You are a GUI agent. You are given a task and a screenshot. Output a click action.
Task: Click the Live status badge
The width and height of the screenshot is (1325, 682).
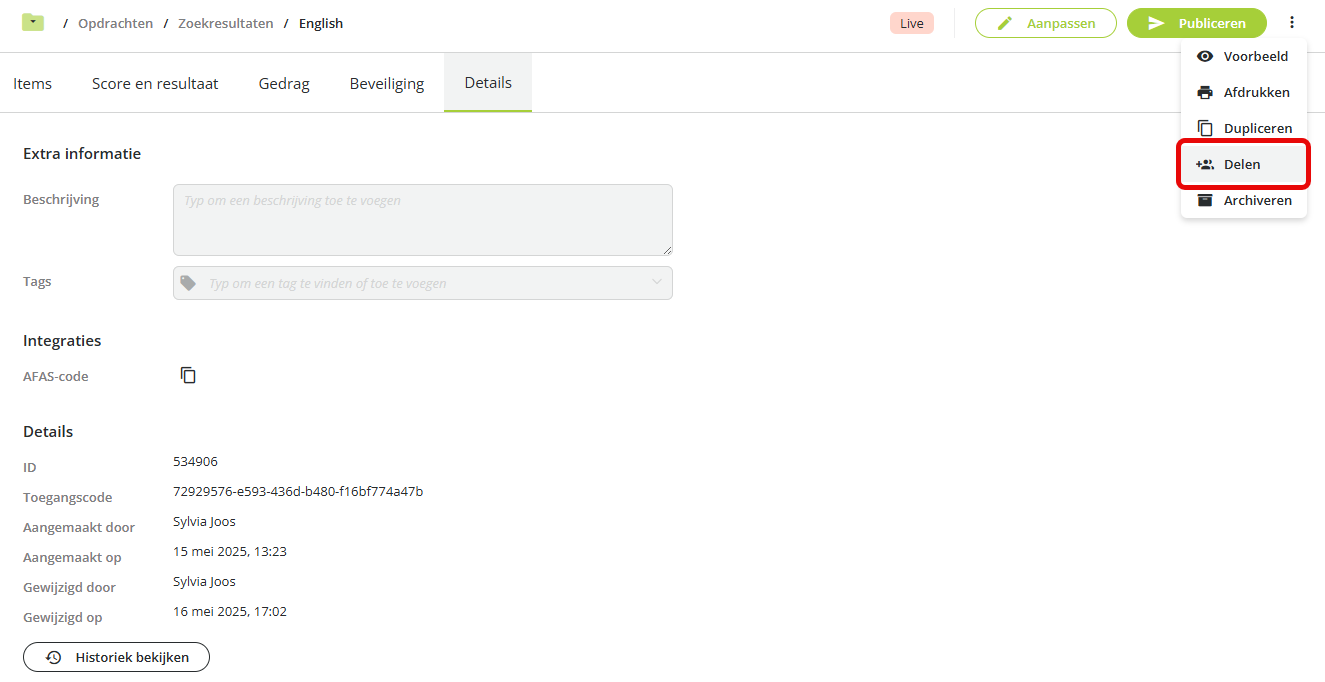[911, 23]
